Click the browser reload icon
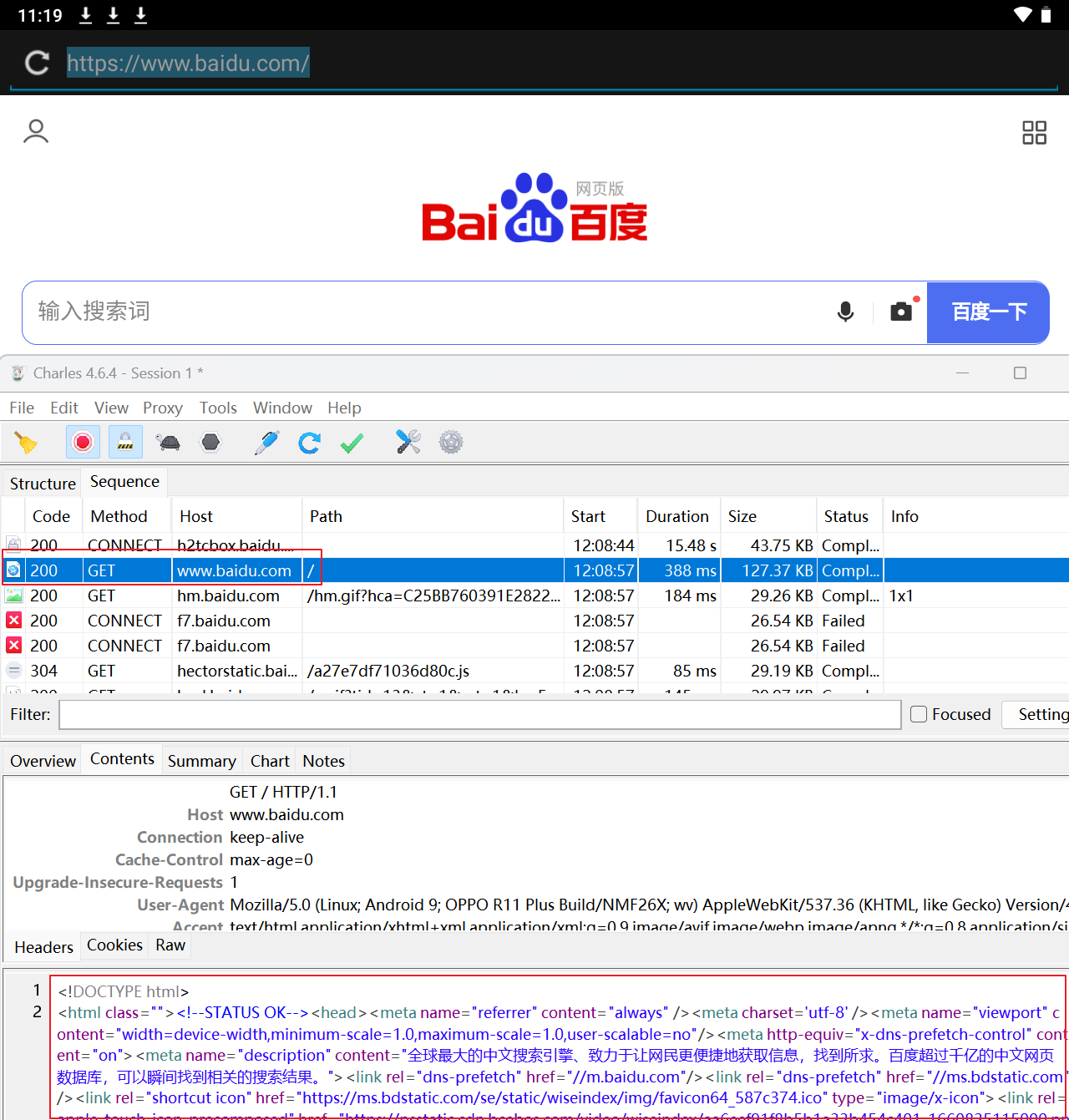 pos(38,63)
